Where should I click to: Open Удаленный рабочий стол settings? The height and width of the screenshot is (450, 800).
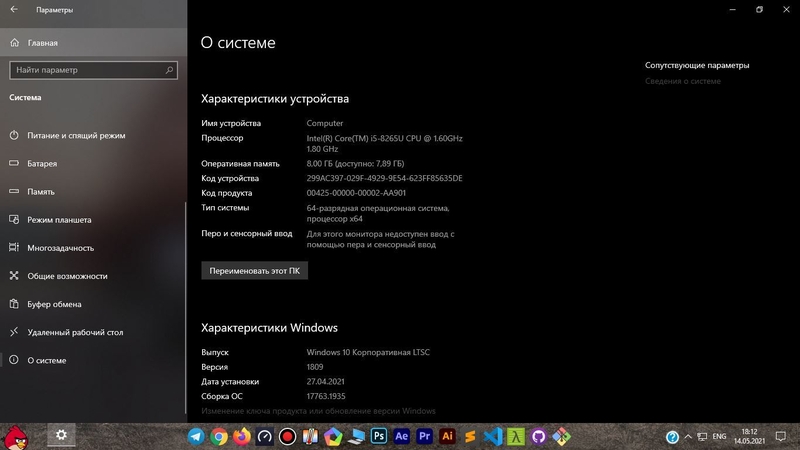point(93,332)
